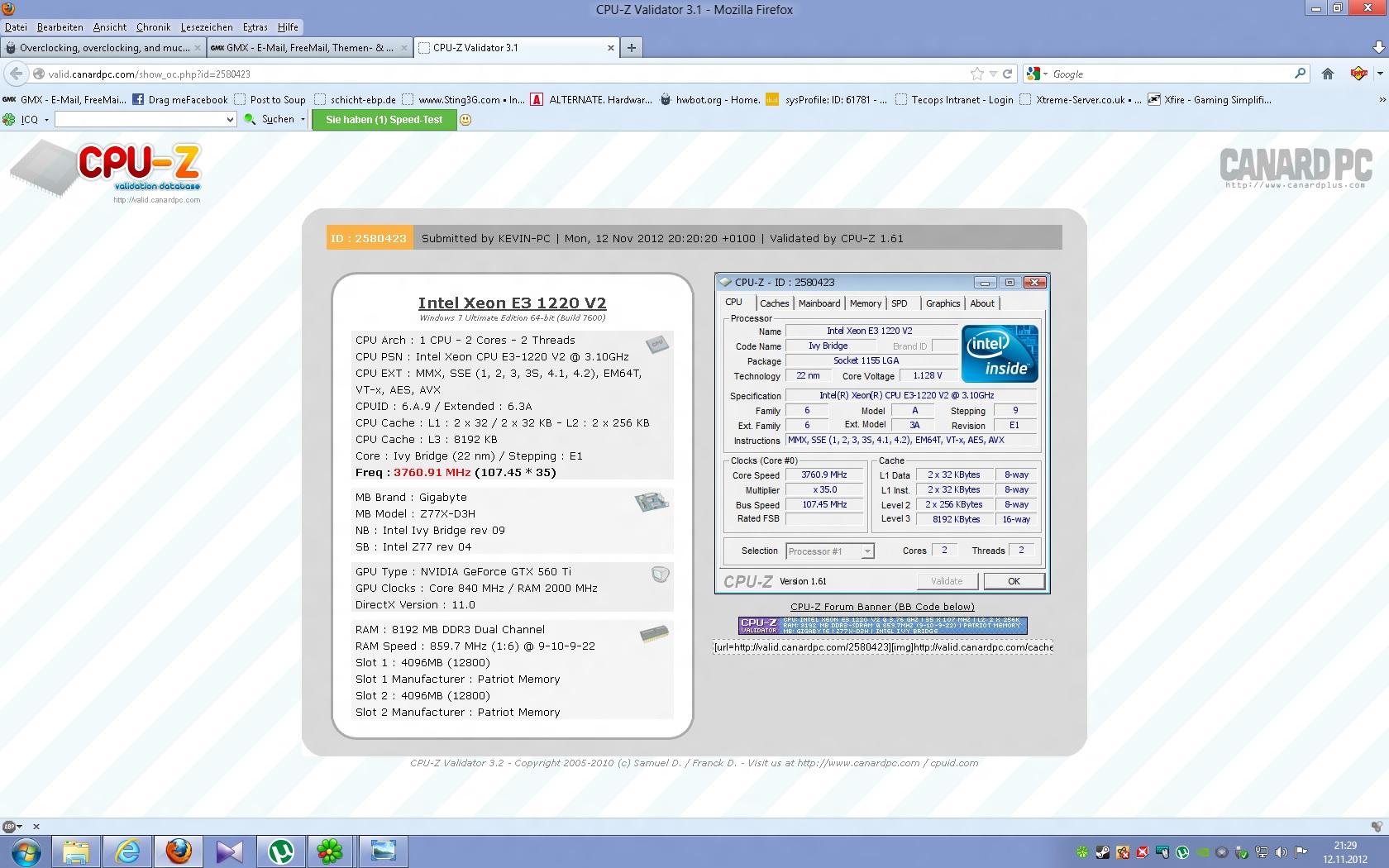Select the Graphics tab in CPU-Z

[943, 303]
